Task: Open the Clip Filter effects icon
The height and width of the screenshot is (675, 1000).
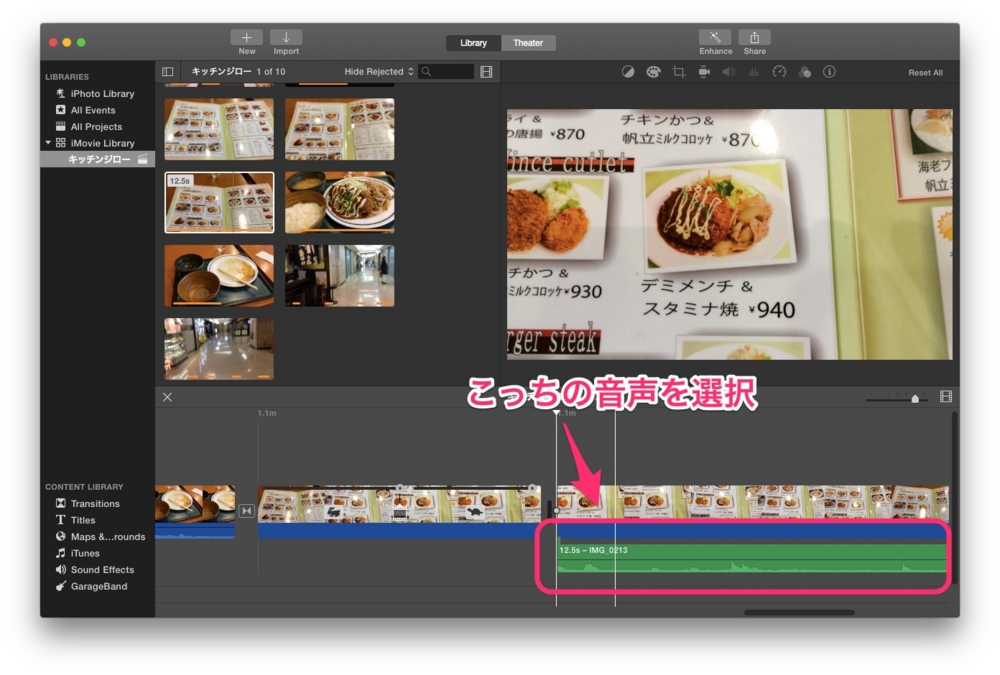Action: [x=806, y=71]
